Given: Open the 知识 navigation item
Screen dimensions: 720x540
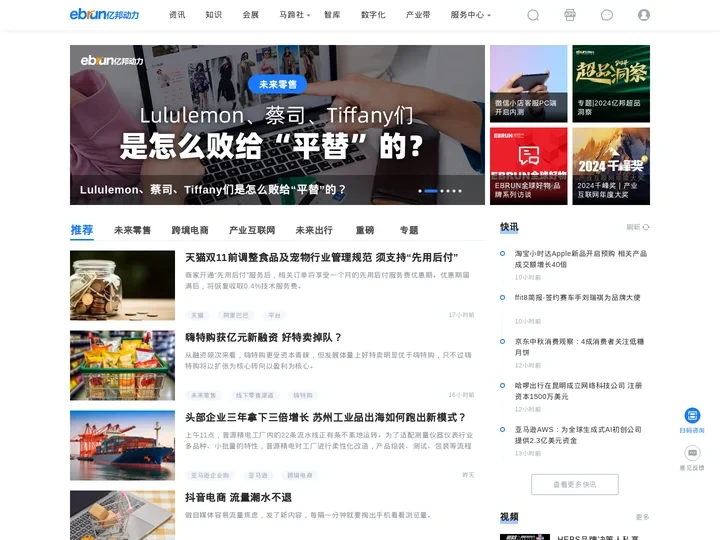Looking at the screenshot, I should tap(214, 15).
